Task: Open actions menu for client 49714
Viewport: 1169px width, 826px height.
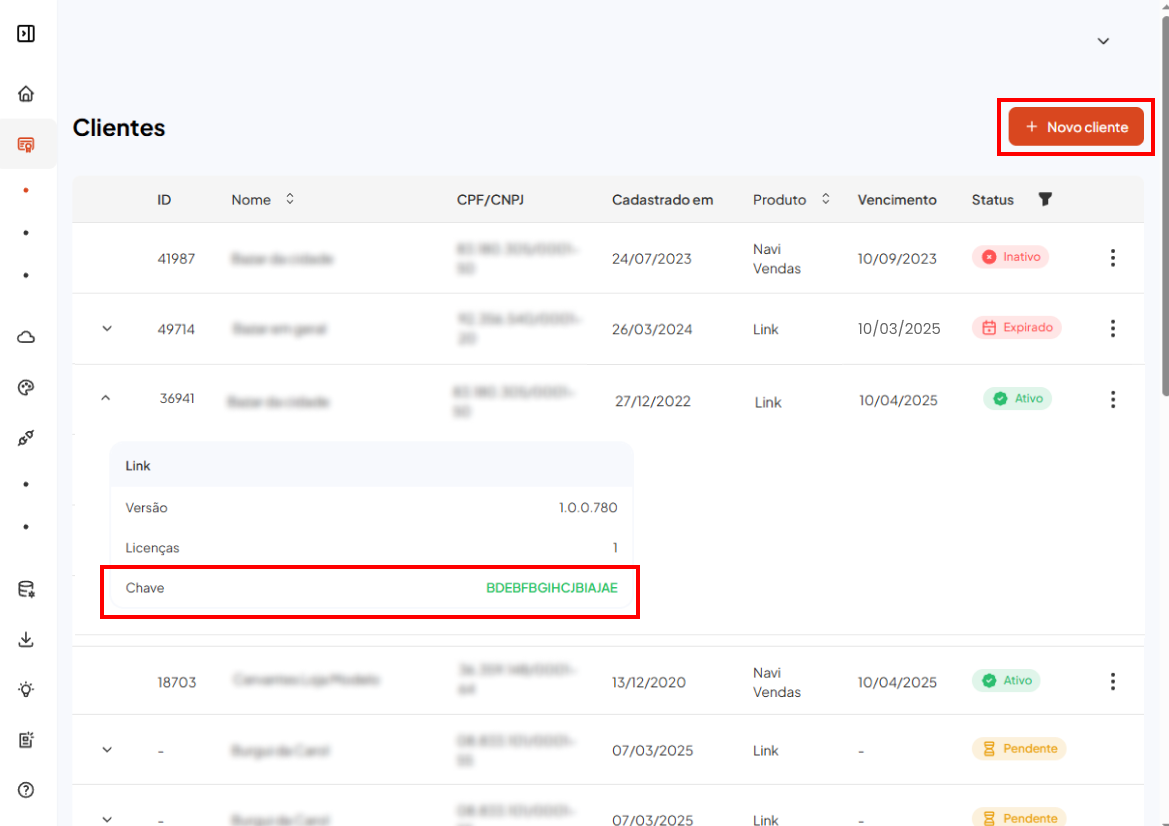Action: click(1113, 328)
